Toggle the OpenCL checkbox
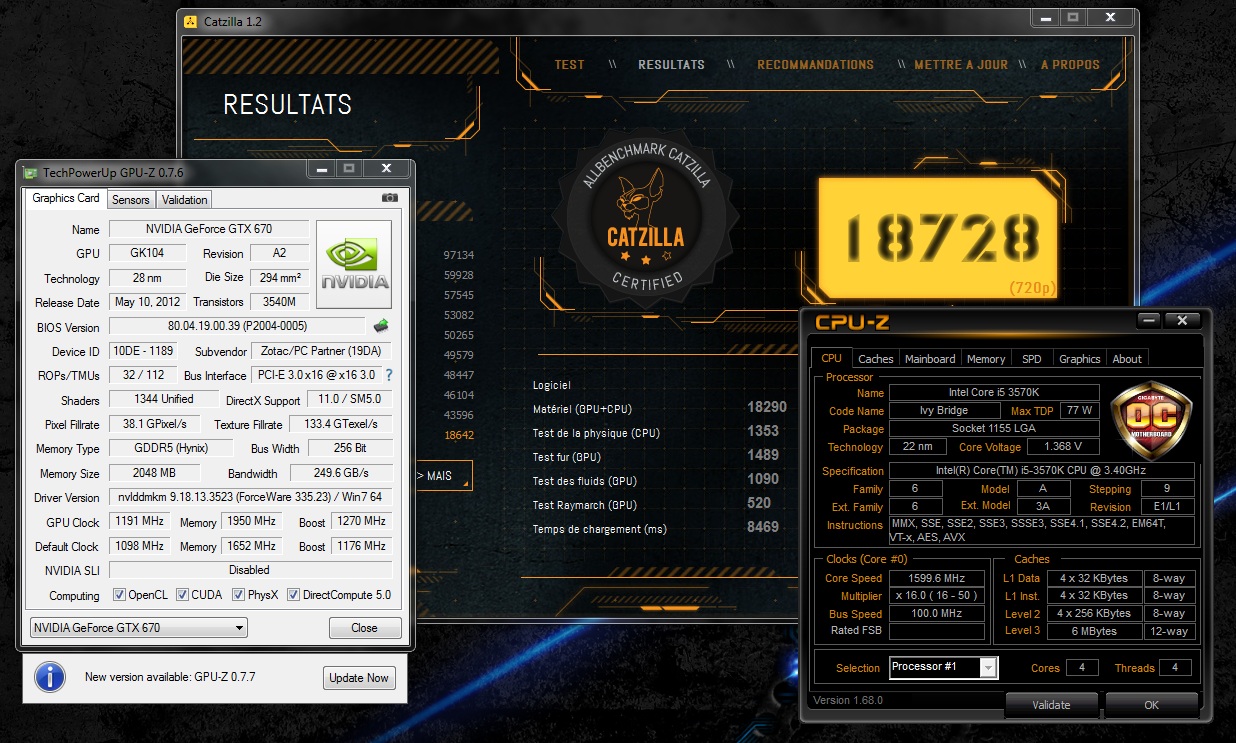This screenshot has width=1236, height=743. click(119, 595)
